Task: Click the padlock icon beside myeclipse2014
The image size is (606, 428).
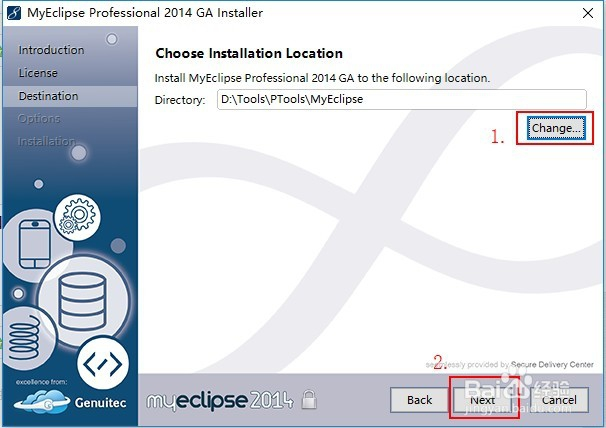Action: pyautogui.click(x=309, y=399)
